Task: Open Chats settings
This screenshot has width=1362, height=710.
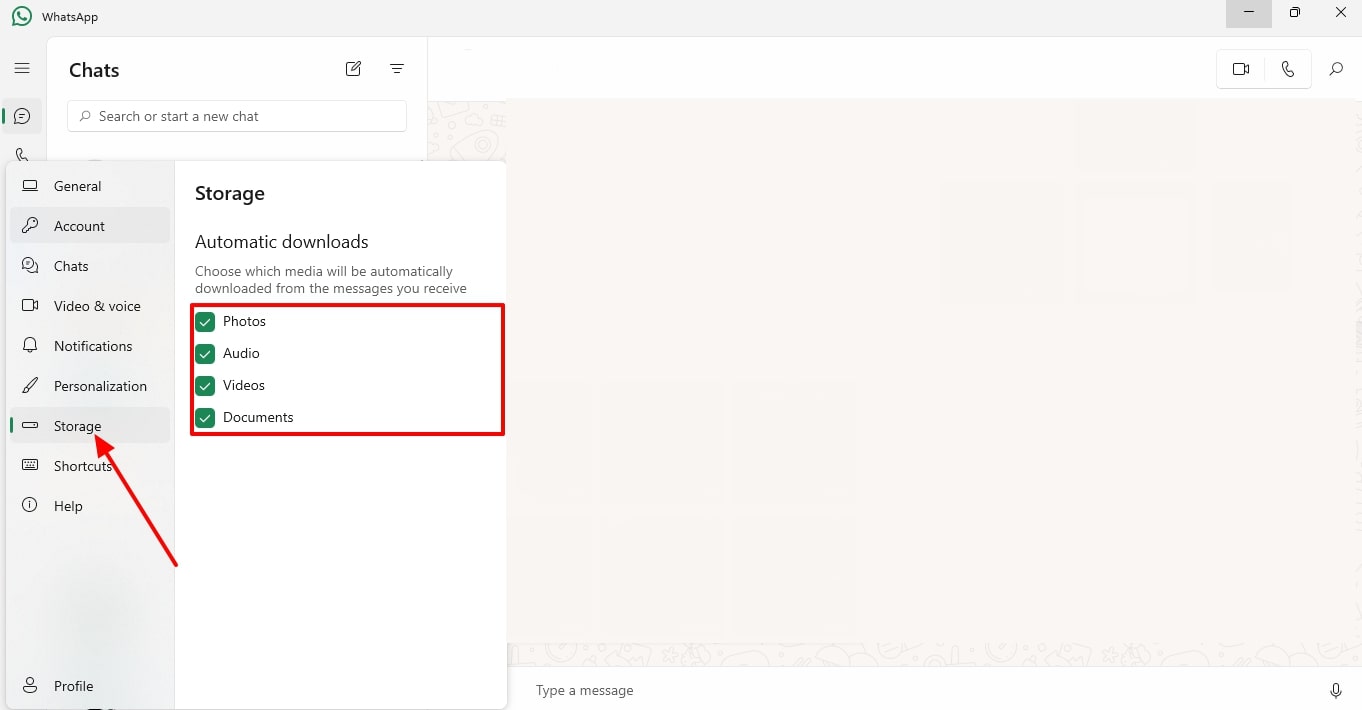Action: coord(90,266)
